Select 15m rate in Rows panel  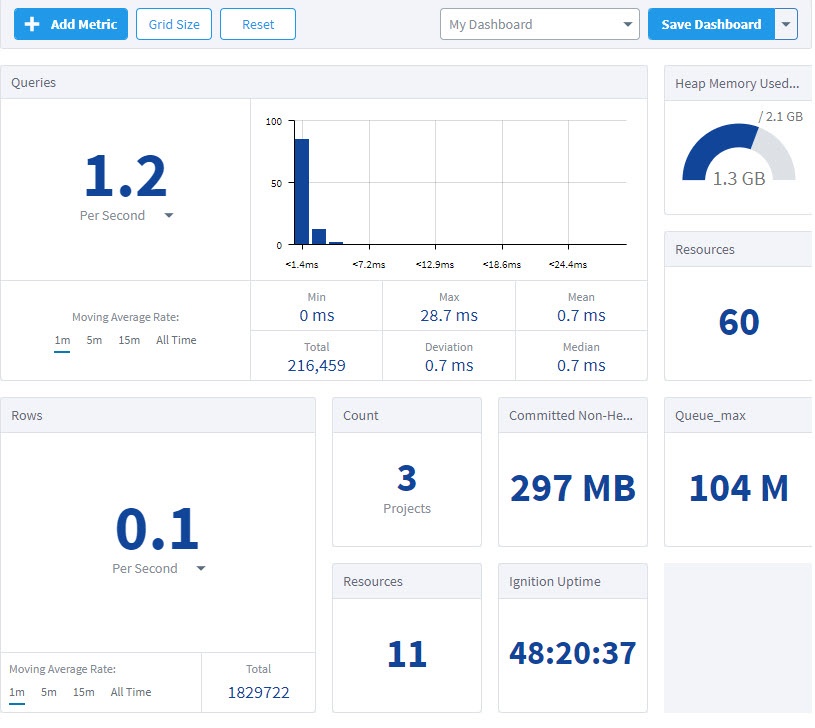84,692
